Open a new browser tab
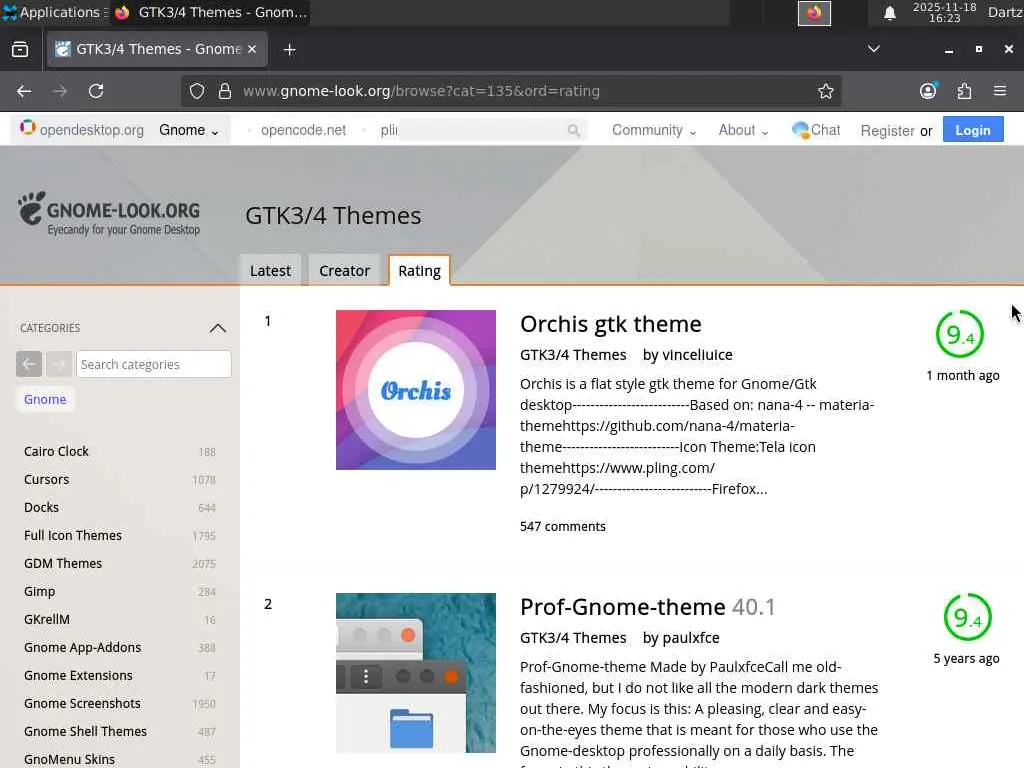Image resolution: width=1024 pixels, height=768 pixels. point(289,50)
